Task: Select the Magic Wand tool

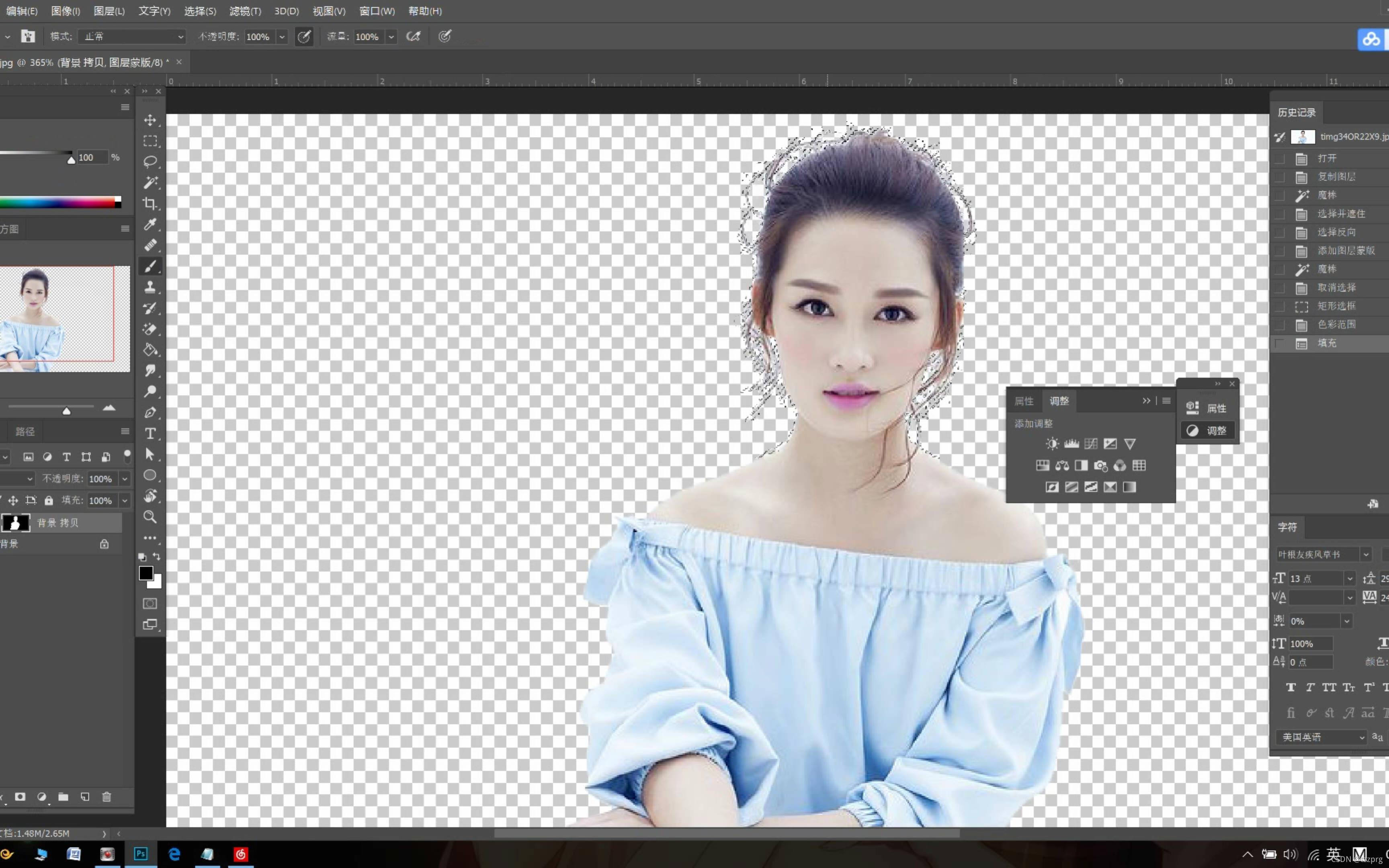Action: [x=150, y=182]
